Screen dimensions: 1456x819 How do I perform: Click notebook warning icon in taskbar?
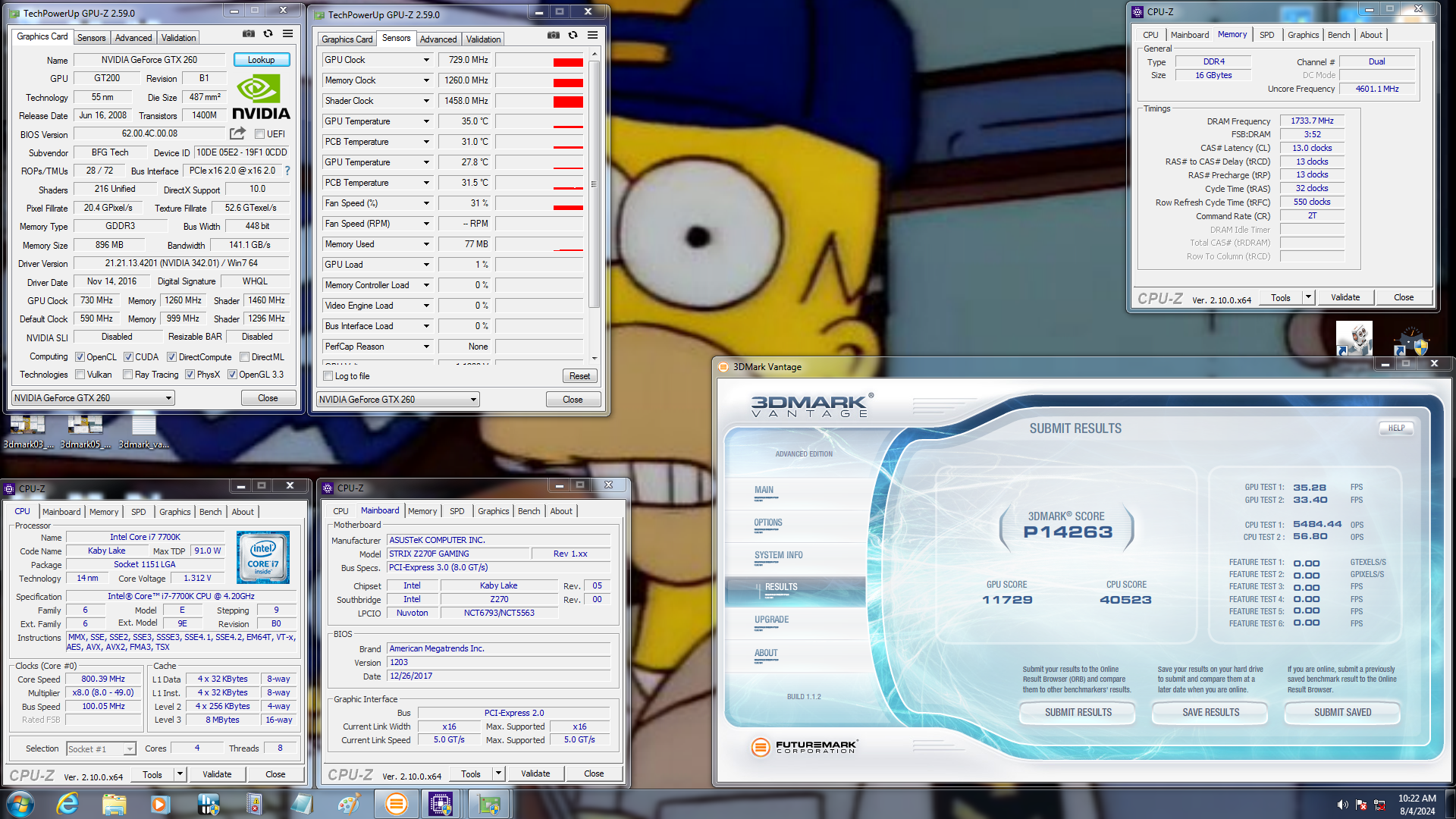254,804
